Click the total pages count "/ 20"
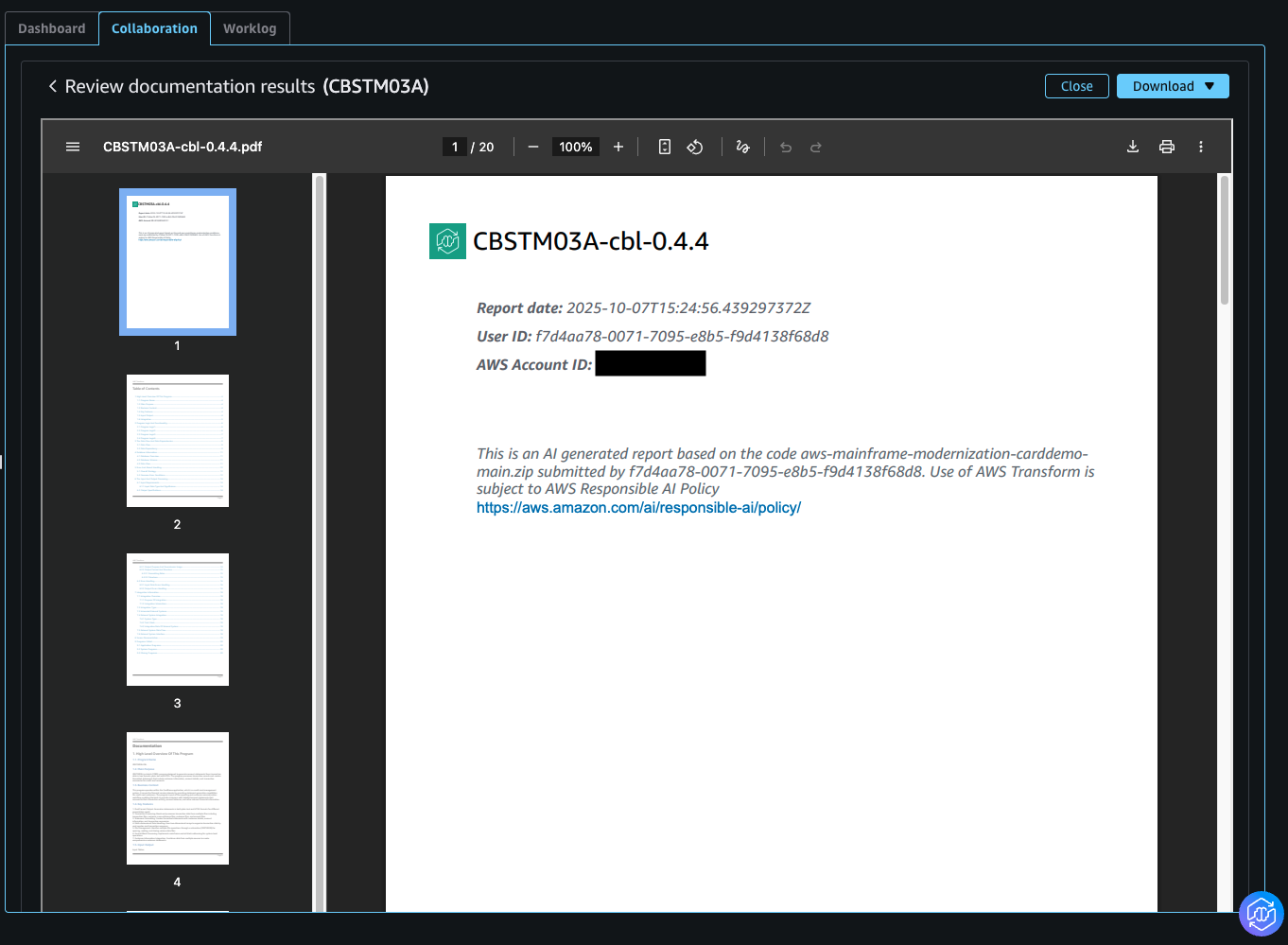1288x945 pixels. (483, 147)
